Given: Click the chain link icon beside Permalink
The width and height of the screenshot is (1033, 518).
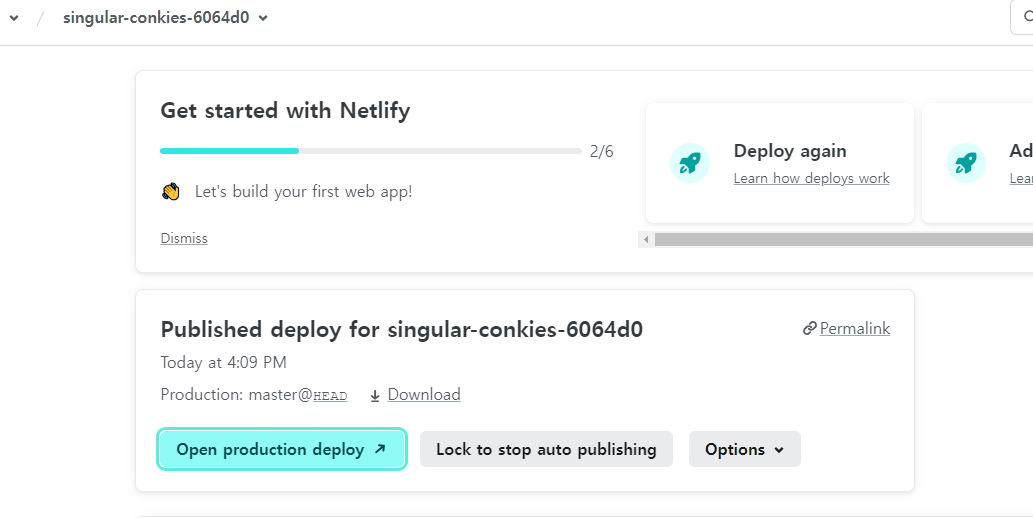Looking at the screenshot, I should pos(809,329).
